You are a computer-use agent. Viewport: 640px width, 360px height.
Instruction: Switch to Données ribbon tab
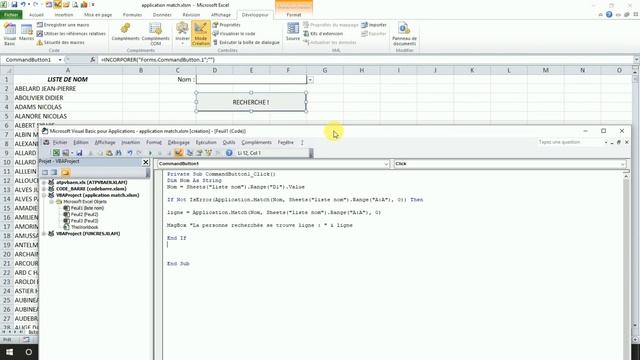click(x=162, y=15)
